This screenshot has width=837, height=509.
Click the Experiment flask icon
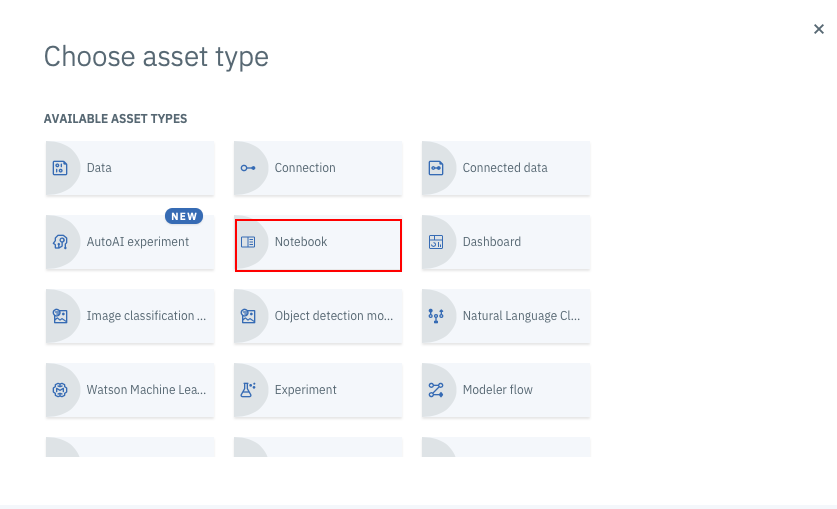pyautogui.click(x=248, y=390)
